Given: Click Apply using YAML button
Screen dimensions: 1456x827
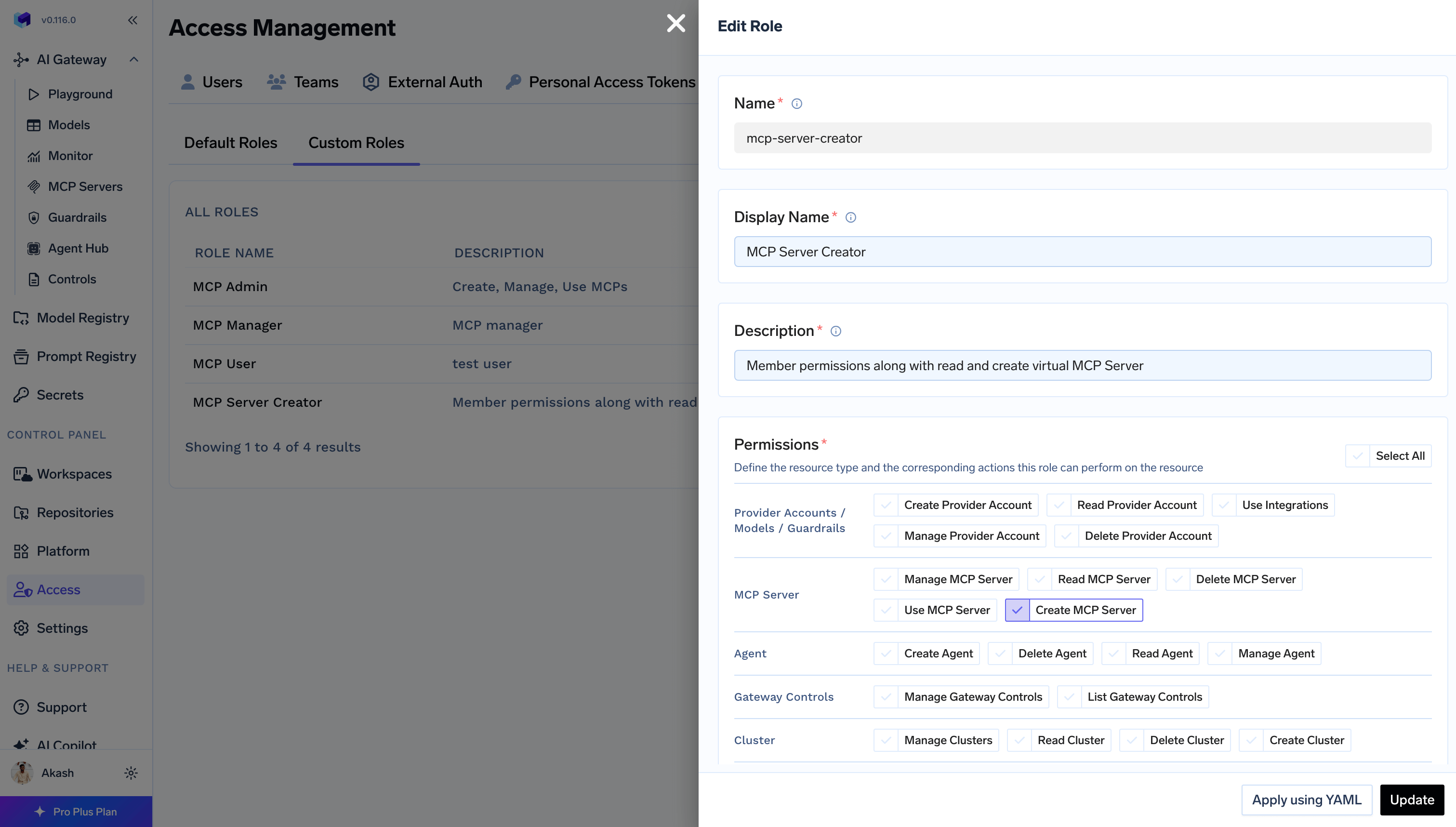Looking at the screenshot, I should pos(1306,800).
